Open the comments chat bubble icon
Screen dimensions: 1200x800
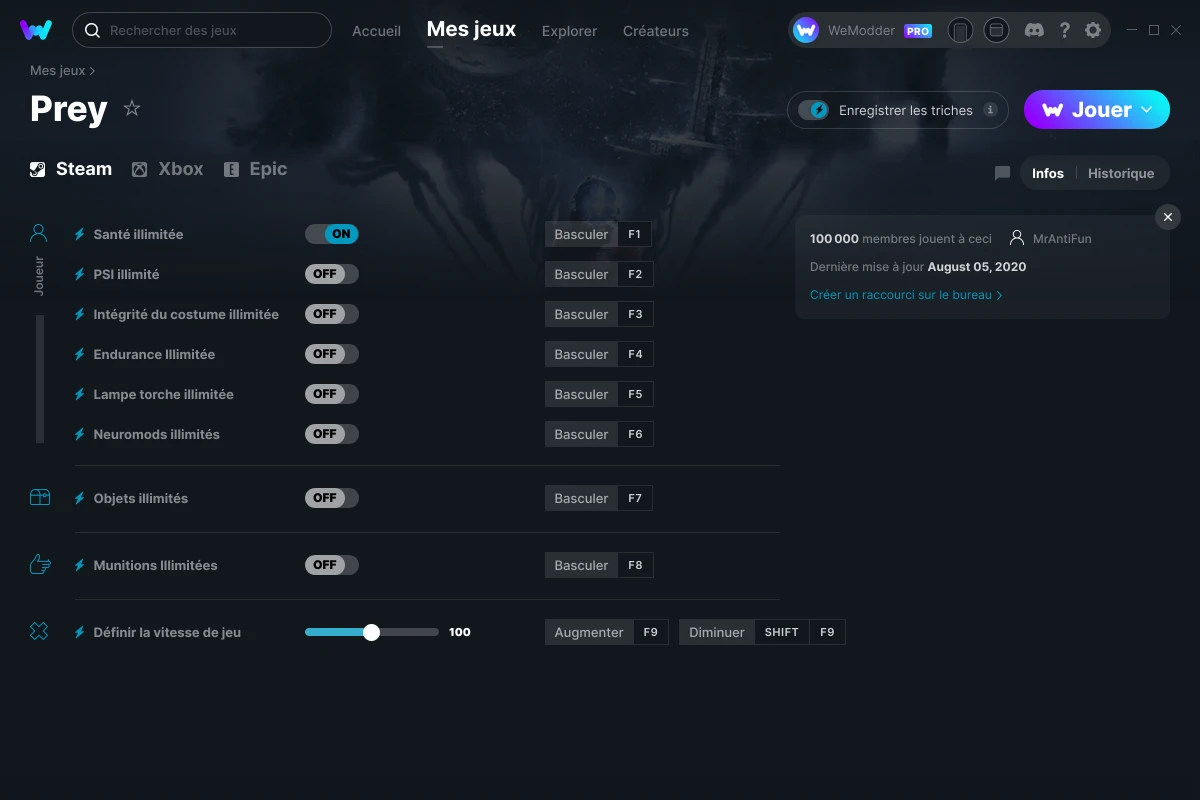[x=1002, y=173]
